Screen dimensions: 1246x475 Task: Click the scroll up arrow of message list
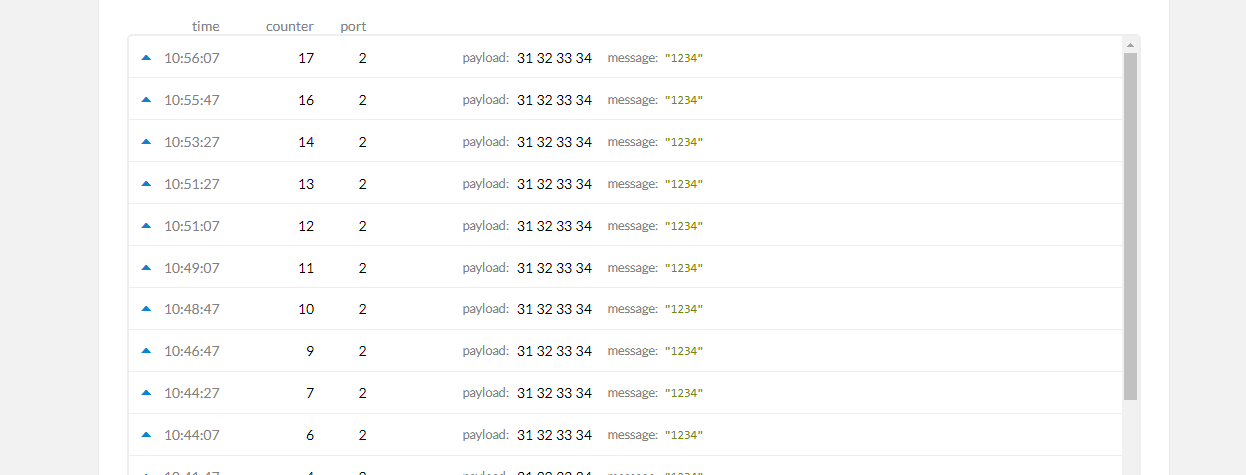(1130, 45)
